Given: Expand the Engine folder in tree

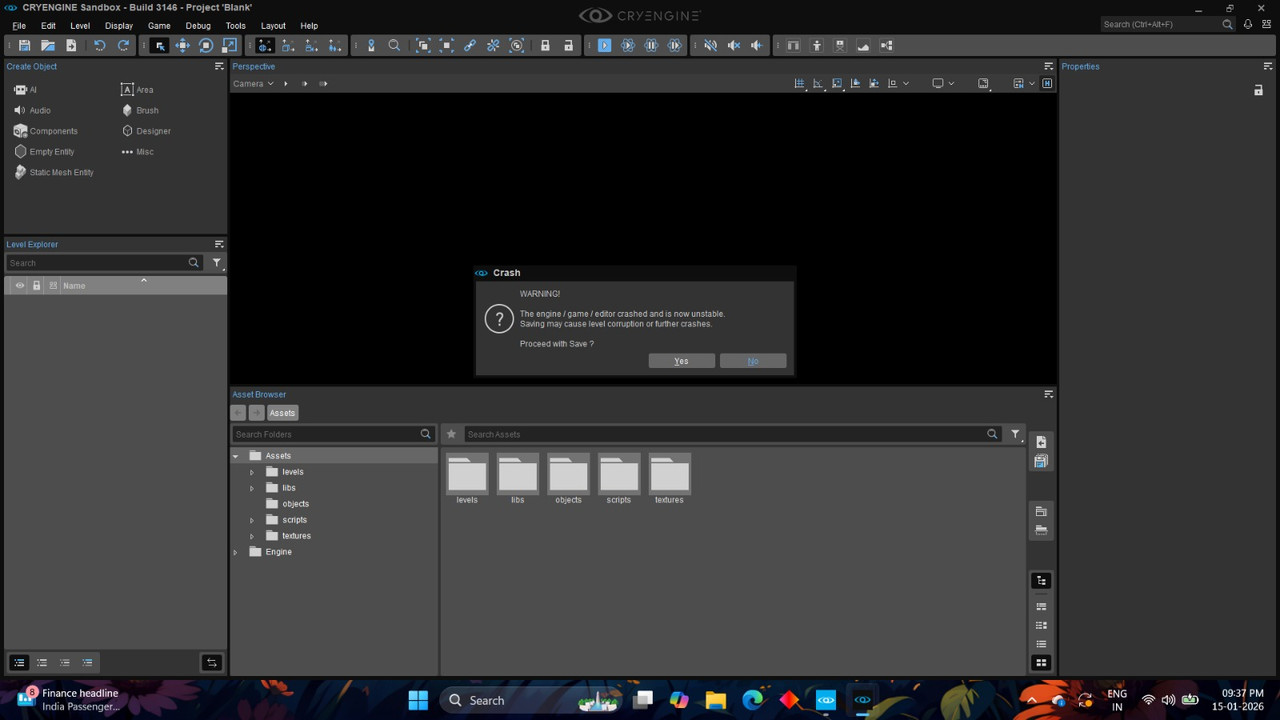Looking at the screenshot, I should coord(236,552).
